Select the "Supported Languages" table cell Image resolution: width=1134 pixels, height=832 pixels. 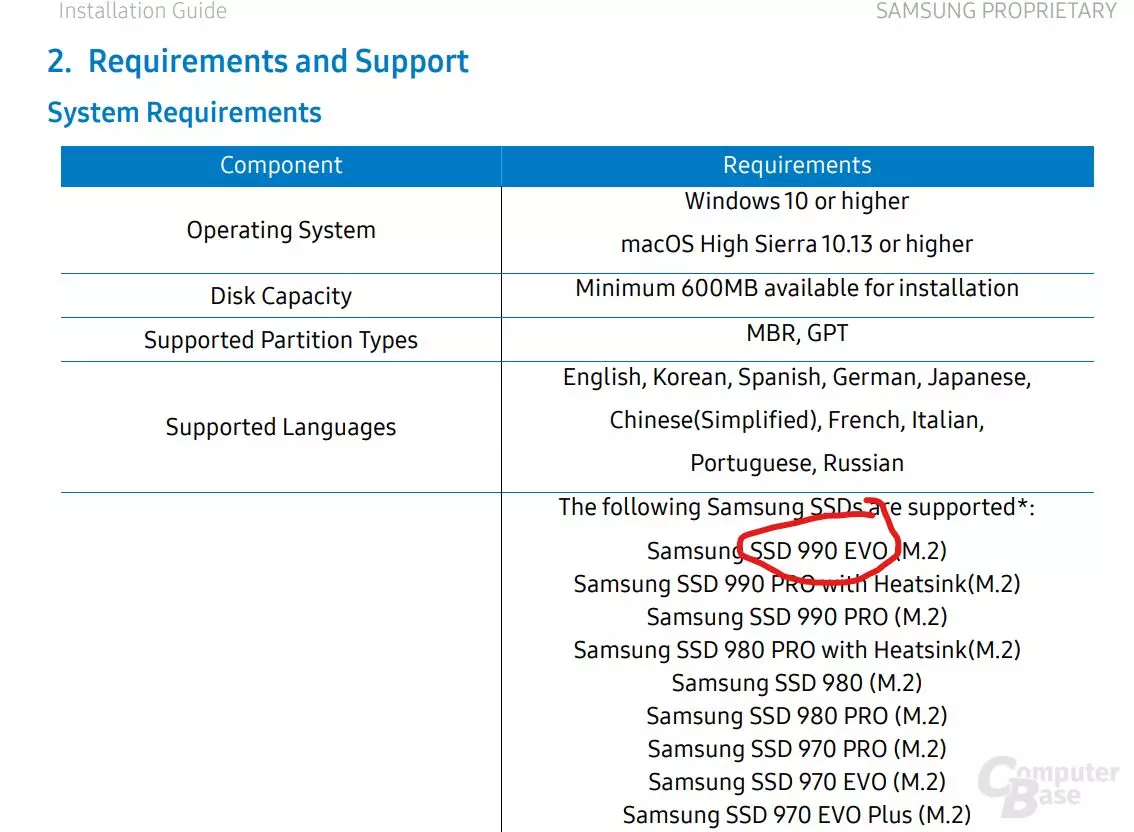(281, 427)
